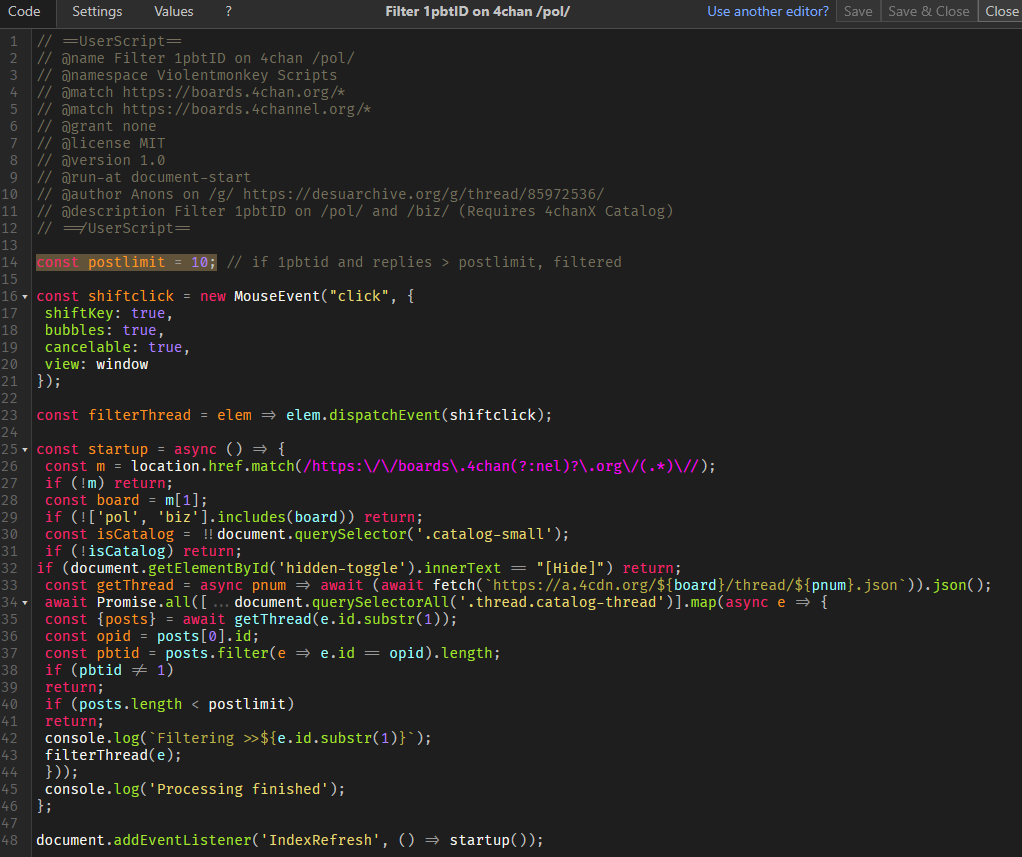Viewport: 1022px width, 857px height.
Task: Click the 'Use another editor?' link
Action: coord(768,12)
